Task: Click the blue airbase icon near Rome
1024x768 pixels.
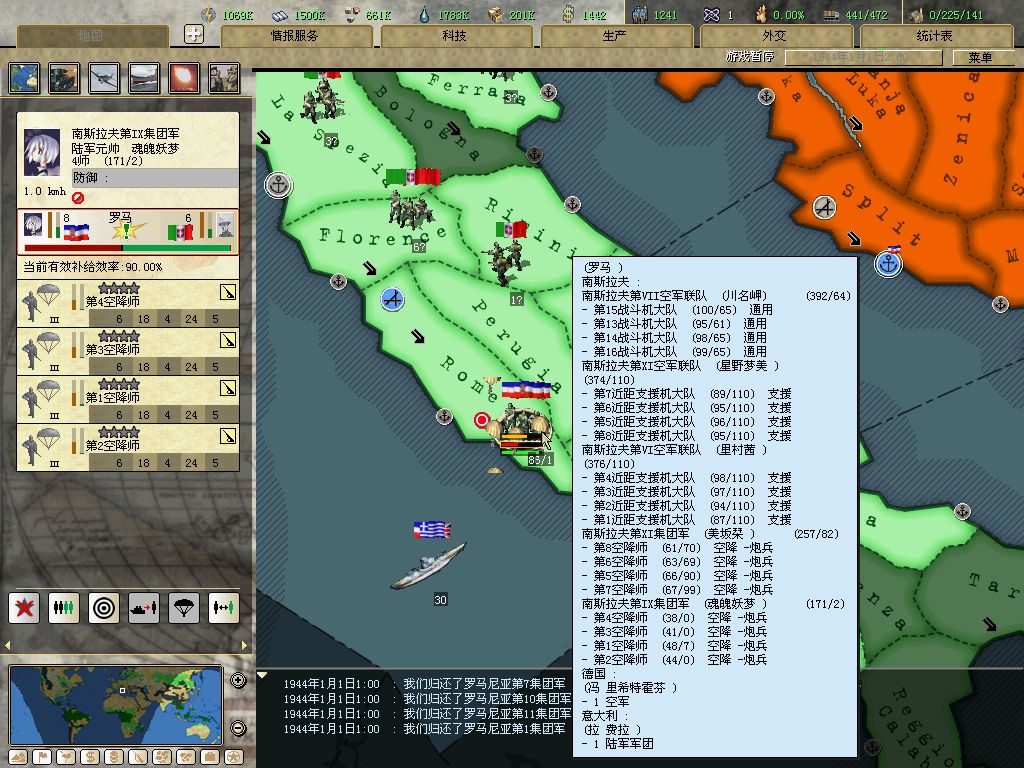Action: tap(392, 299)
